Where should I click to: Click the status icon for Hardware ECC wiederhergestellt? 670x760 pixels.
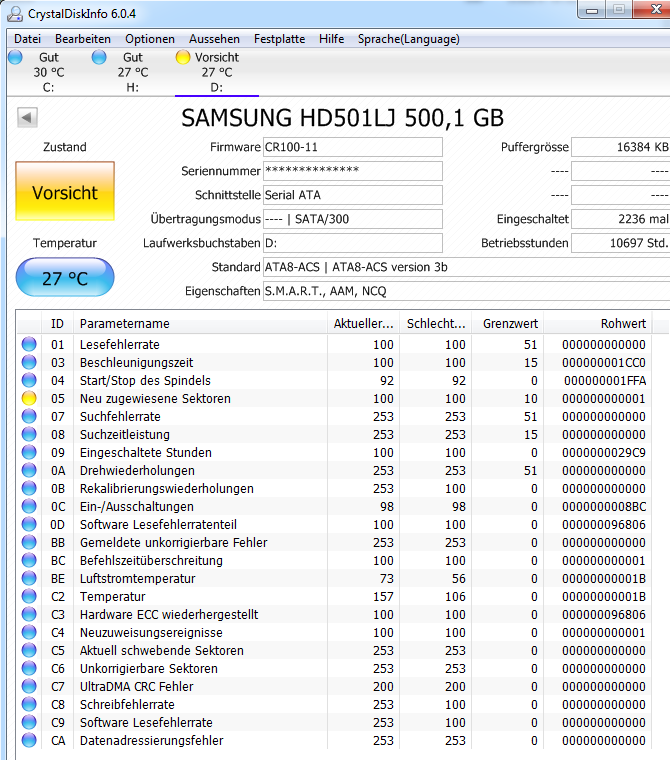[29, 614]
